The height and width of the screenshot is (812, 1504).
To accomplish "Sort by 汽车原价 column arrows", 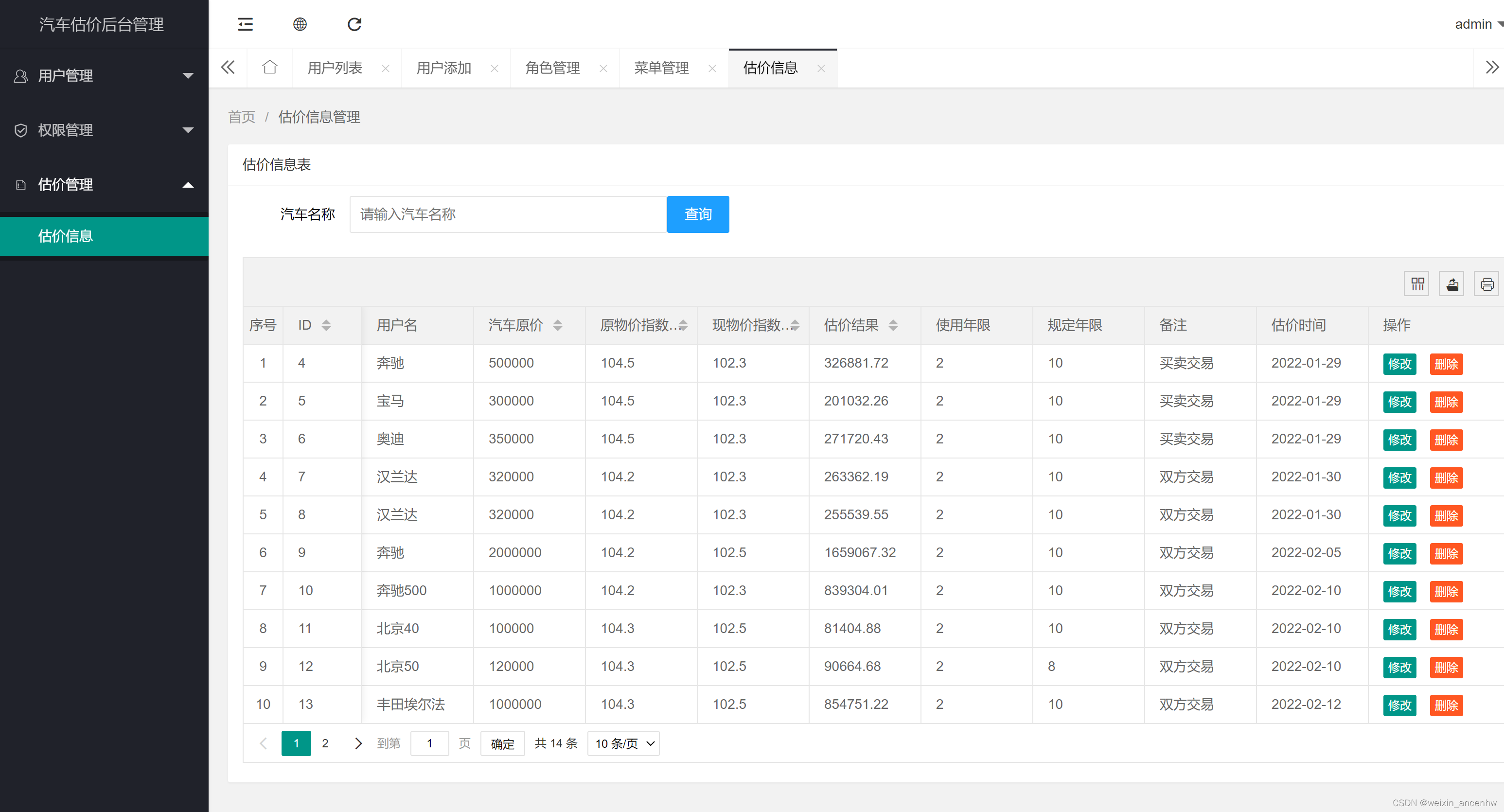I will 558,325.
